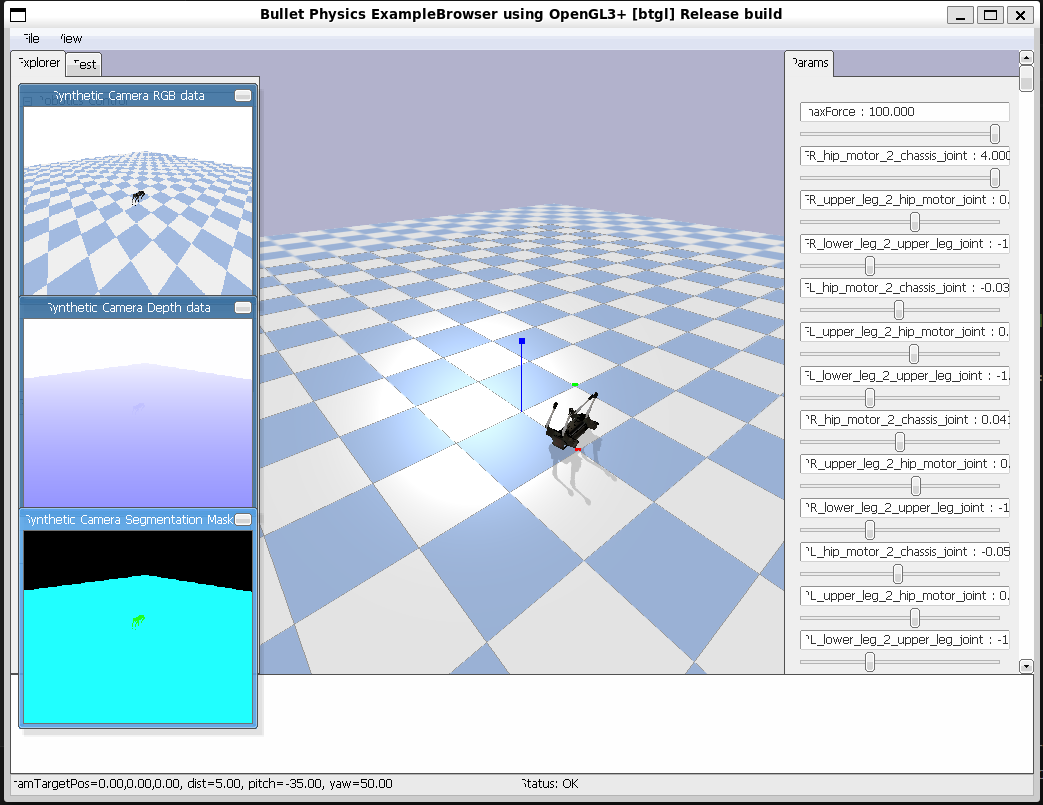Click the RL_hip_motor_2_chassis_joint slider handle
1043x805 pixels.
click(898, 574)
